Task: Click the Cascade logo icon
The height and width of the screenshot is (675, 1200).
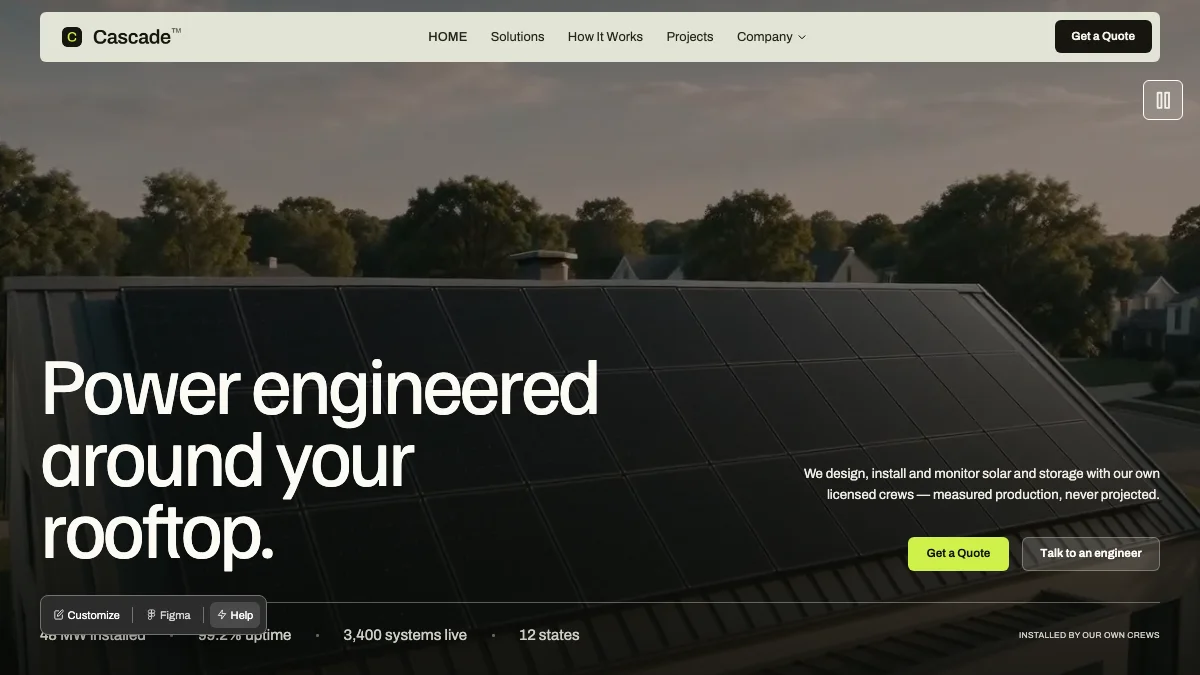Action: (x=72, y=37)
